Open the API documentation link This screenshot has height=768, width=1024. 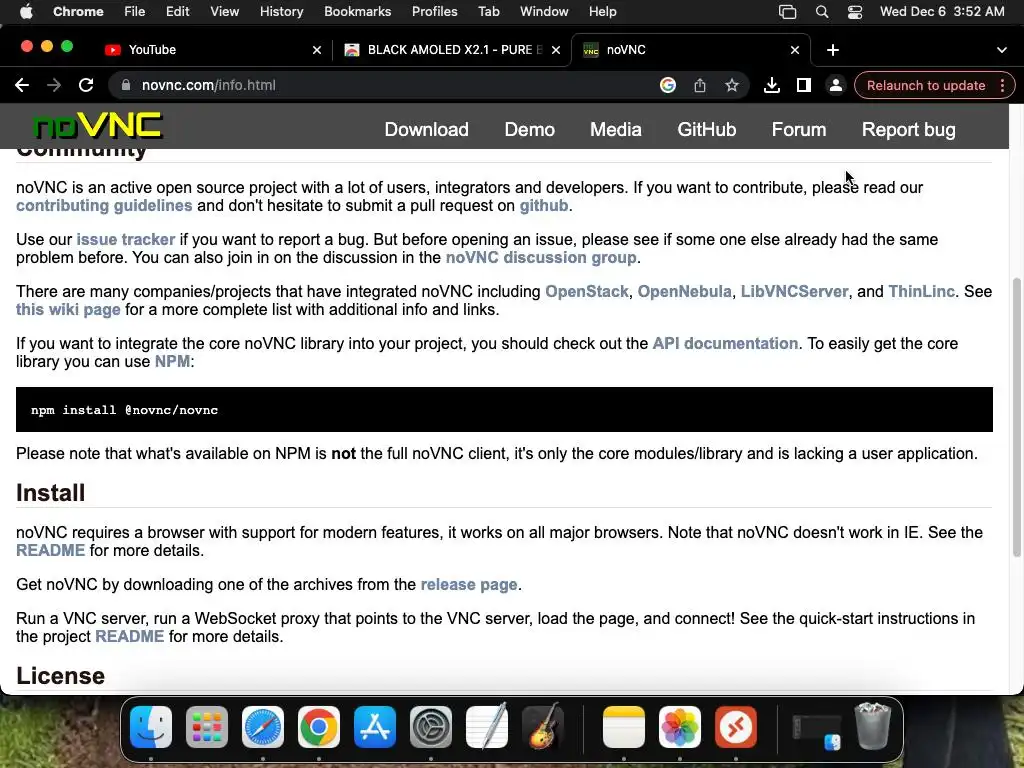point(725,344)
